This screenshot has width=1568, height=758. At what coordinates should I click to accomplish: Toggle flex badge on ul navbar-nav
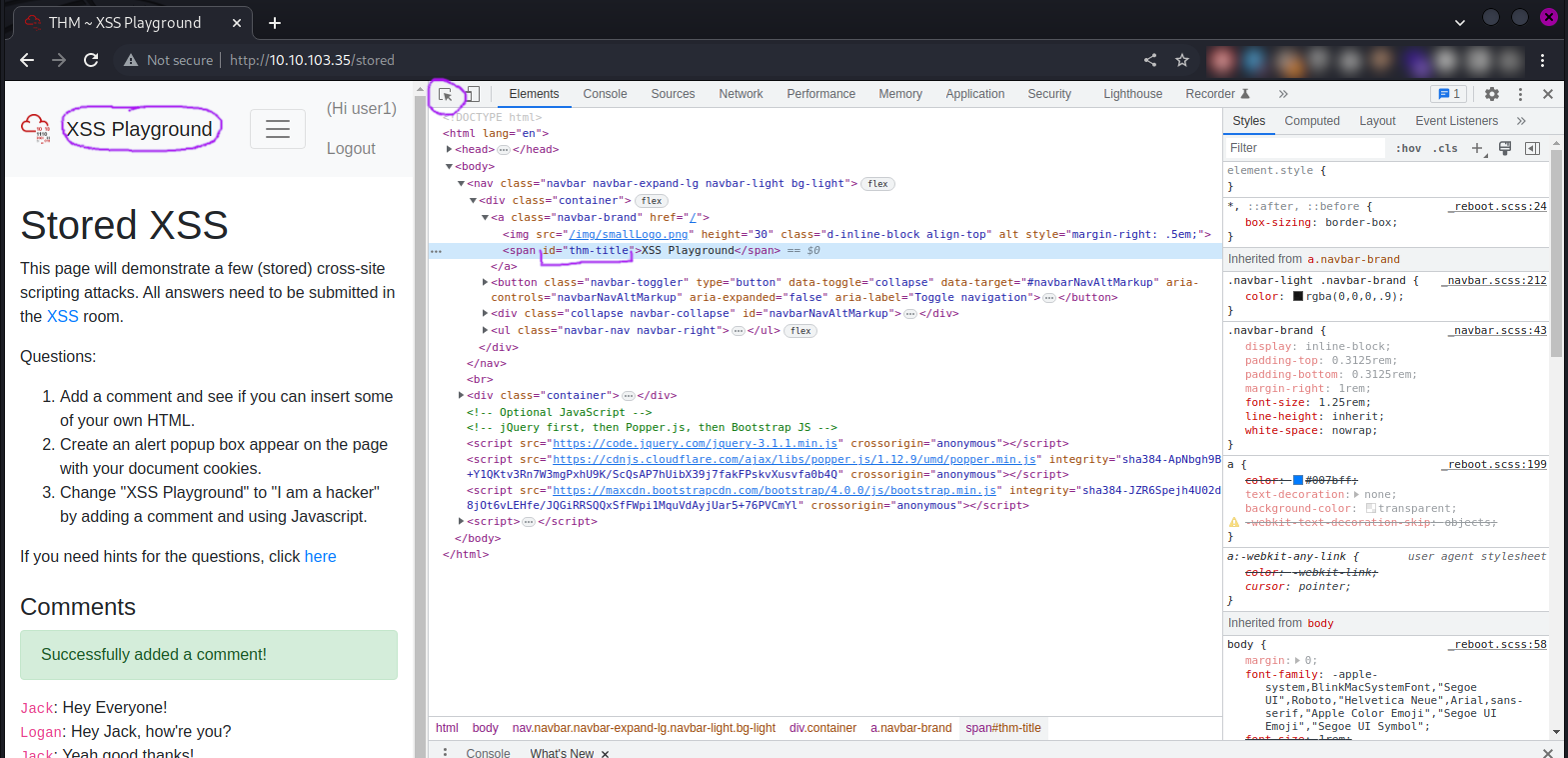click(x=800, y=331)
